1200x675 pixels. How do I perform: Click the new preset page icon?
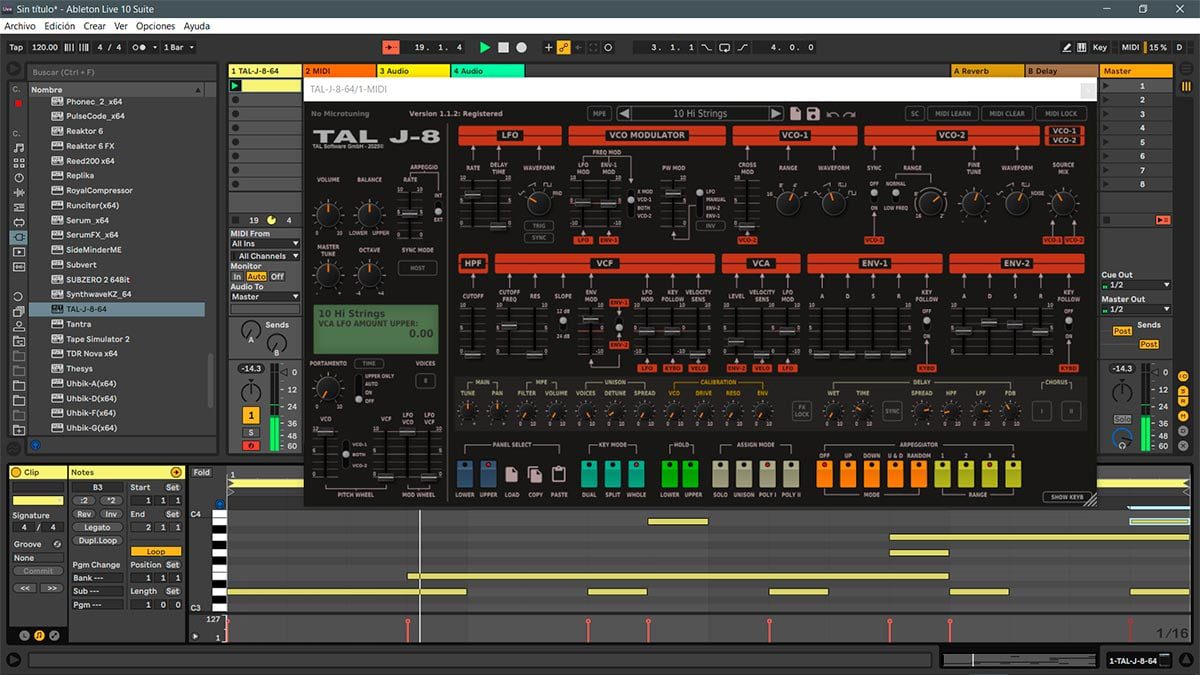tap(795, 114)
